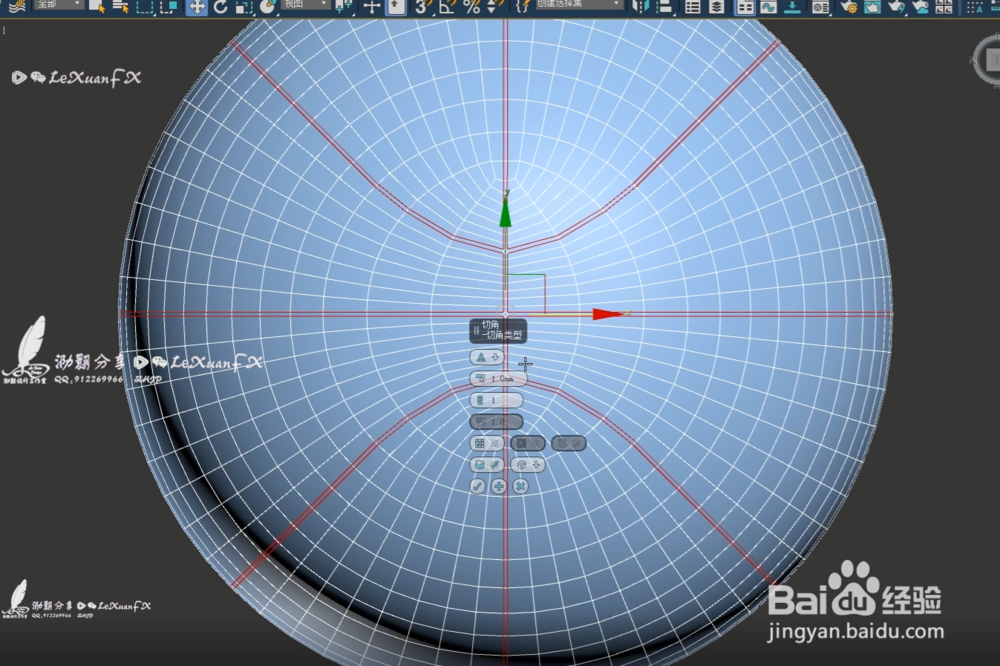Viewport: 1000px width, 666px height.
Task: Toggle the greyed third option beside Open Chamfer
Action: 568,443
